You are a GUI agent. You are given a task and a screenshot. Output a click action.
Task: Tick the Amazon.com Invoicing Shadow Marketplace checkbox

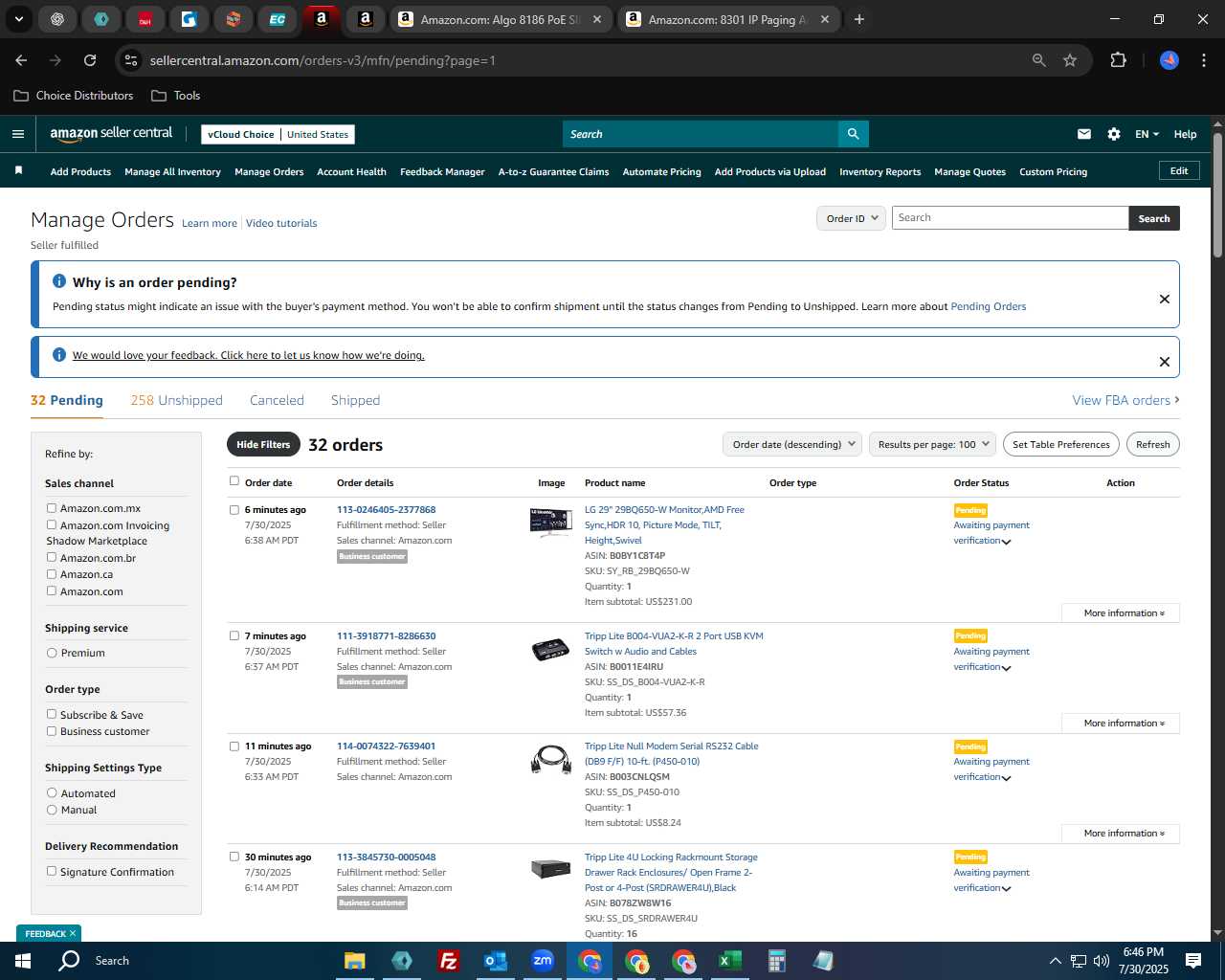point(52,524)
